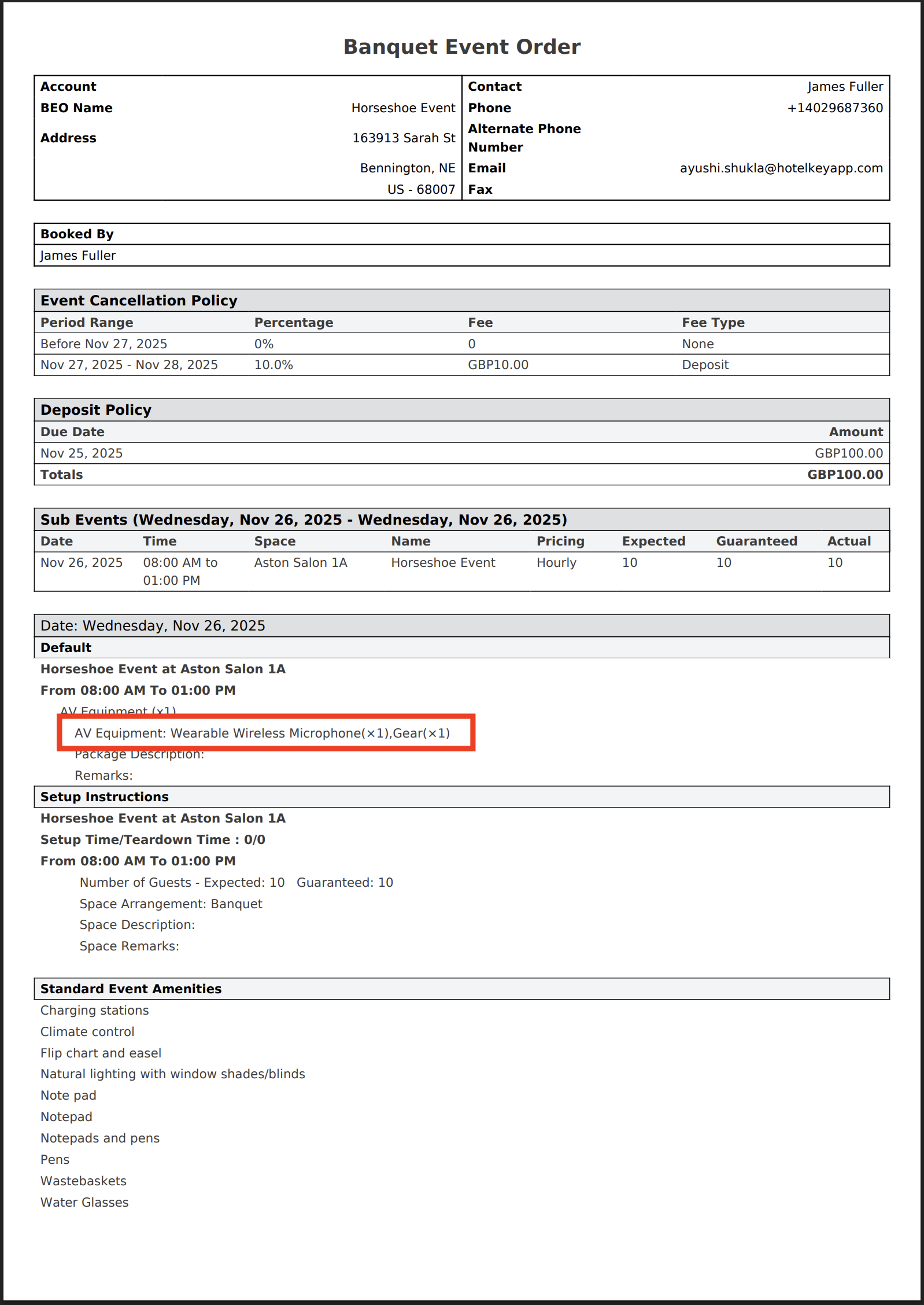Click James Fuller under Booked By
This screenshot has width=924, height=1305.
(78, 256)
